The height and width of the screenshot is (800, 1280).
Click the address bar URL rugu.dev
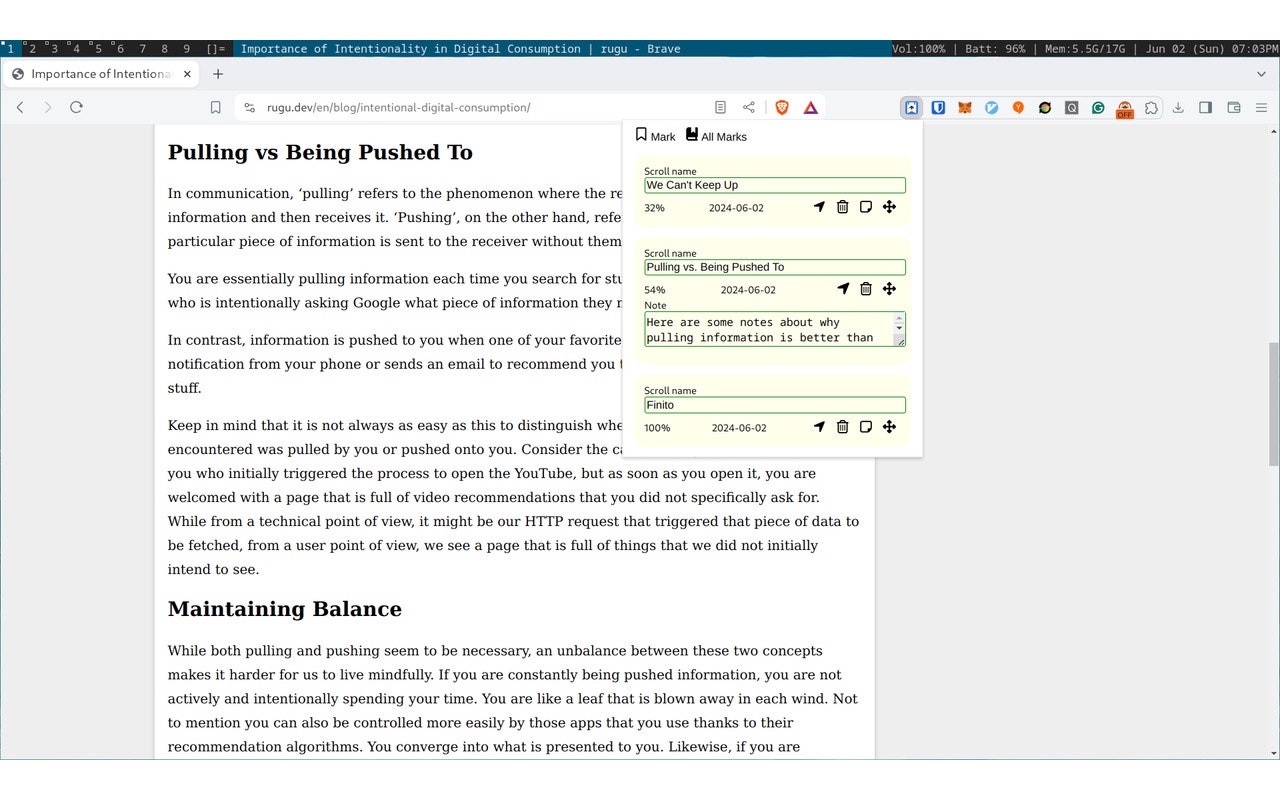coord(398,108)
